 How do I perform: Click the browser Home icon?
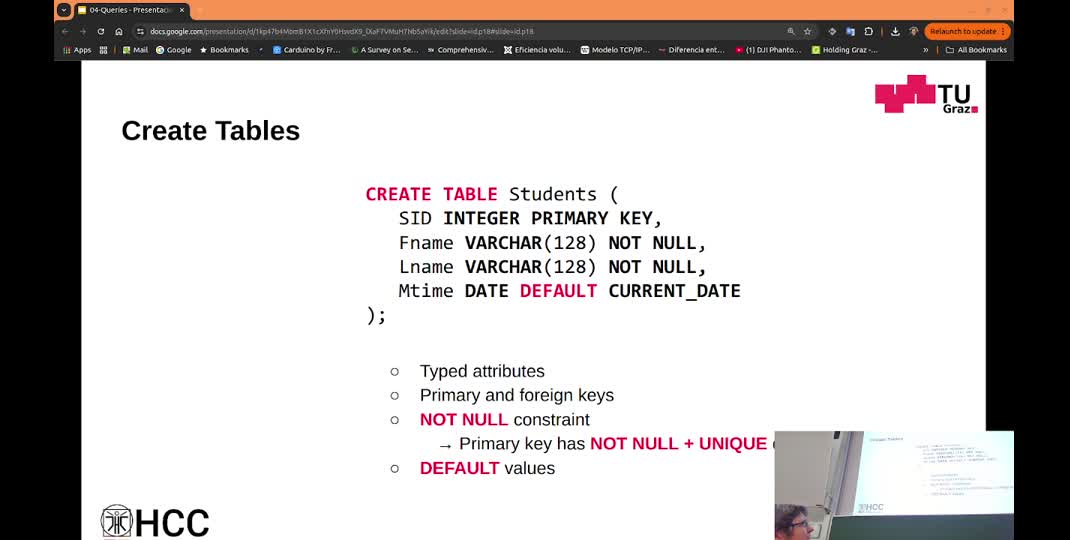click(x=119, y=31)
